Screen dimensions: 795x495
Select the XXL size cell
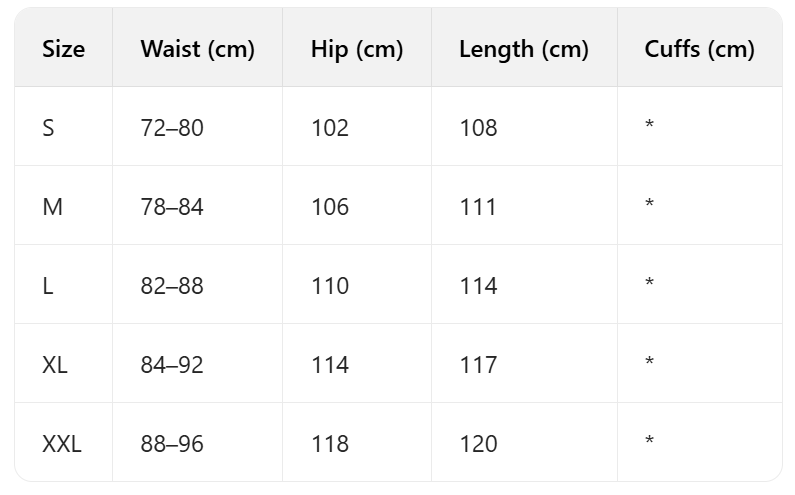[x=62, y=444]
